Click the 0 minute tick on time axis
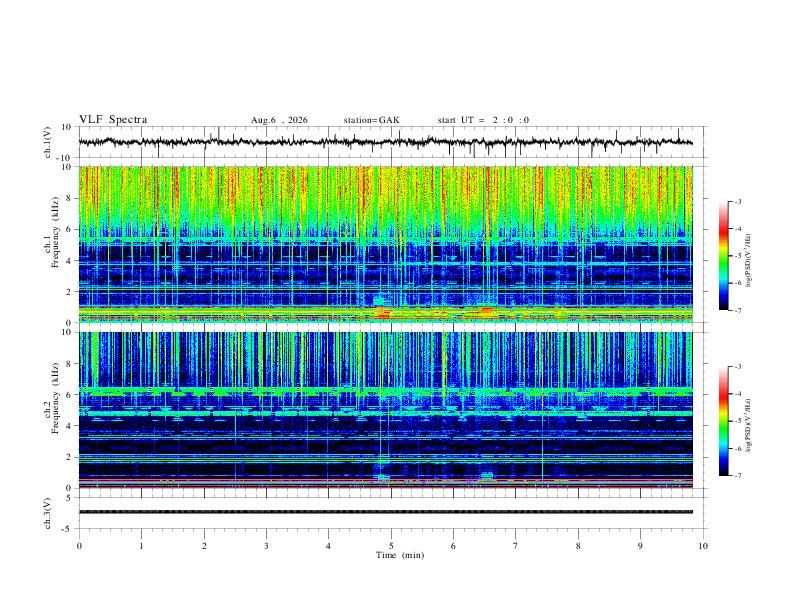 (79, 546)
